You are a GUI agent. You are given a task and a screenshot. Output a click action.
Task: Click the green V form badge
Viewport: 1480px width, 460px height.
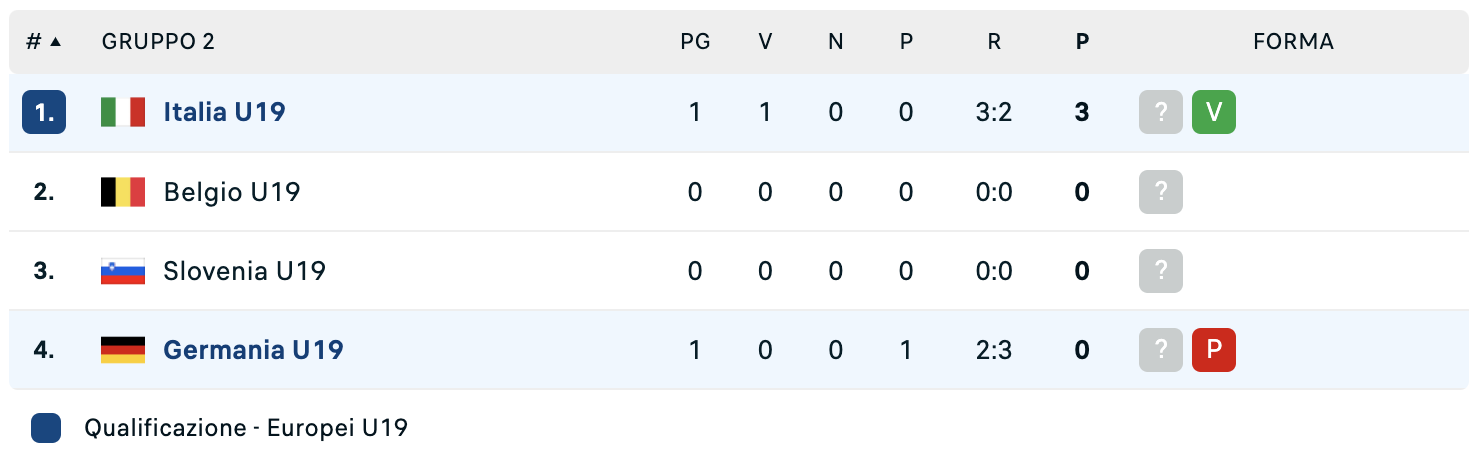pos(1214,112)
